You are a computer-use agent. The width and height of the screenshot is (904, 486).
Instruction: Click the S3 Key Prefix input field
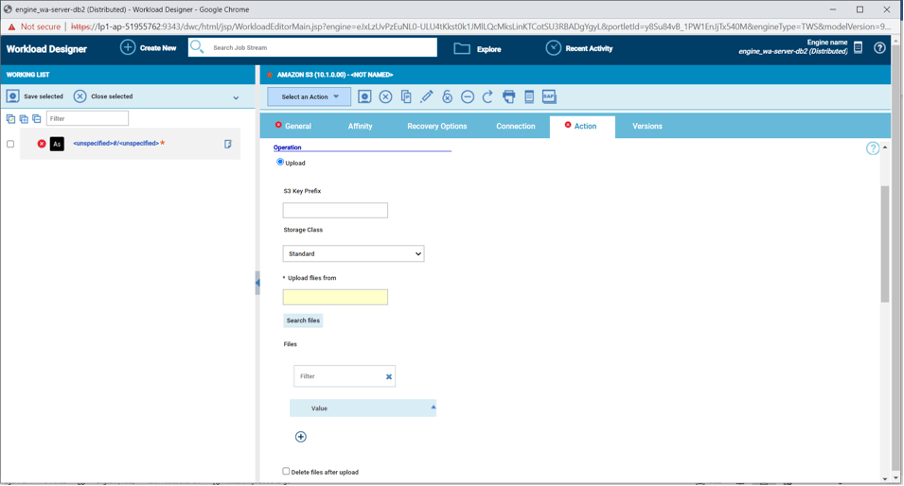335,211
